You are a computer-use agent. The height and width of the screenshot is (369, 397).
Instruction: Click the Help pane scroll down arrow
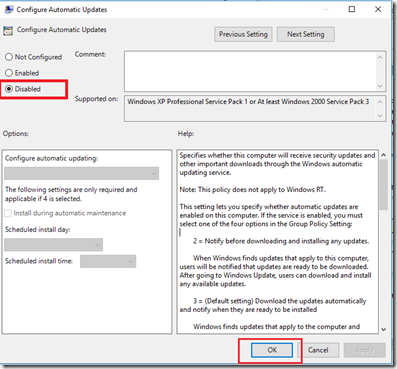[x=383, y=329]
